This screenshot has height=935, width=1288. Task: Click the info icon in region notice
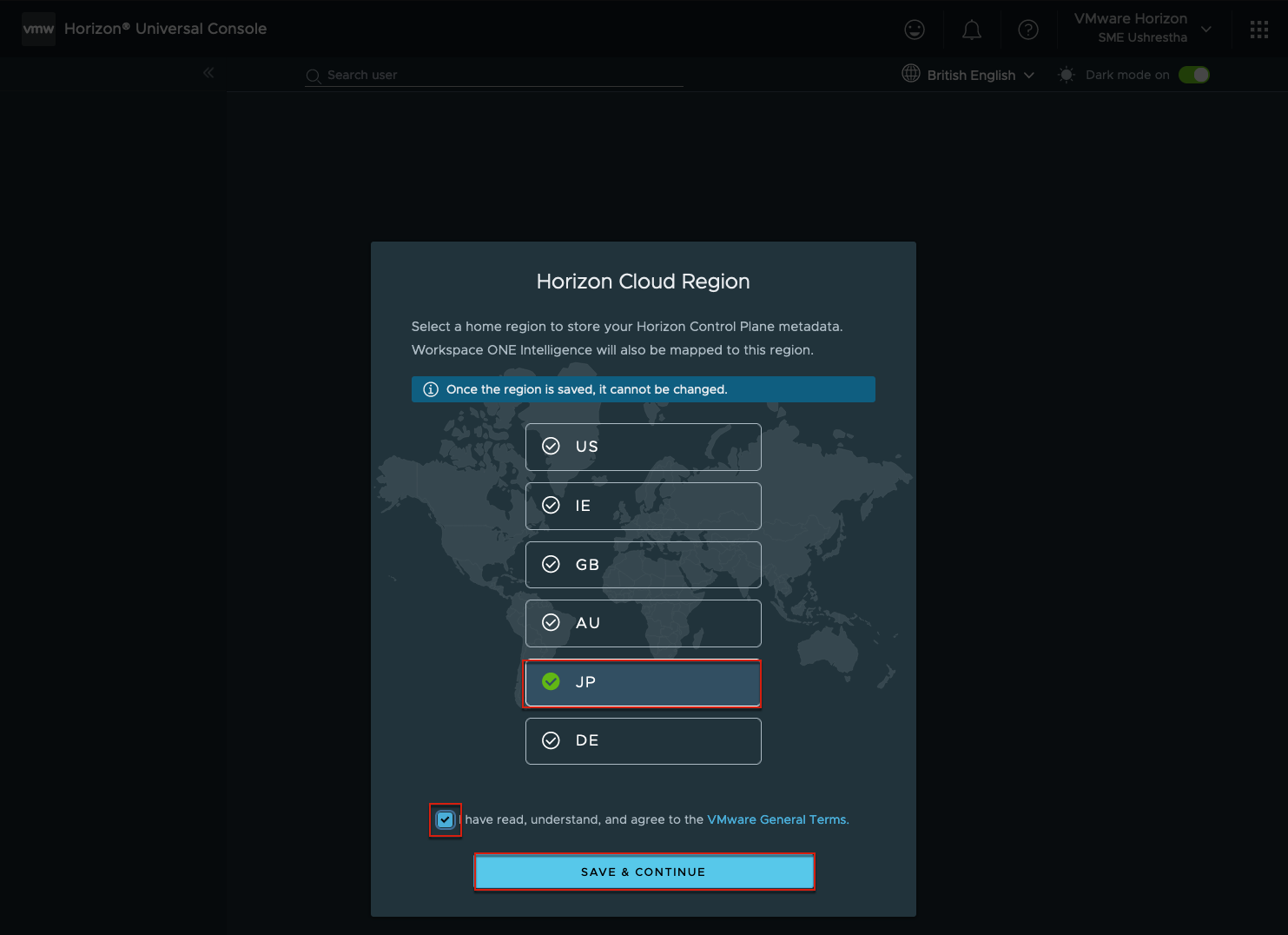coord(431,389)
